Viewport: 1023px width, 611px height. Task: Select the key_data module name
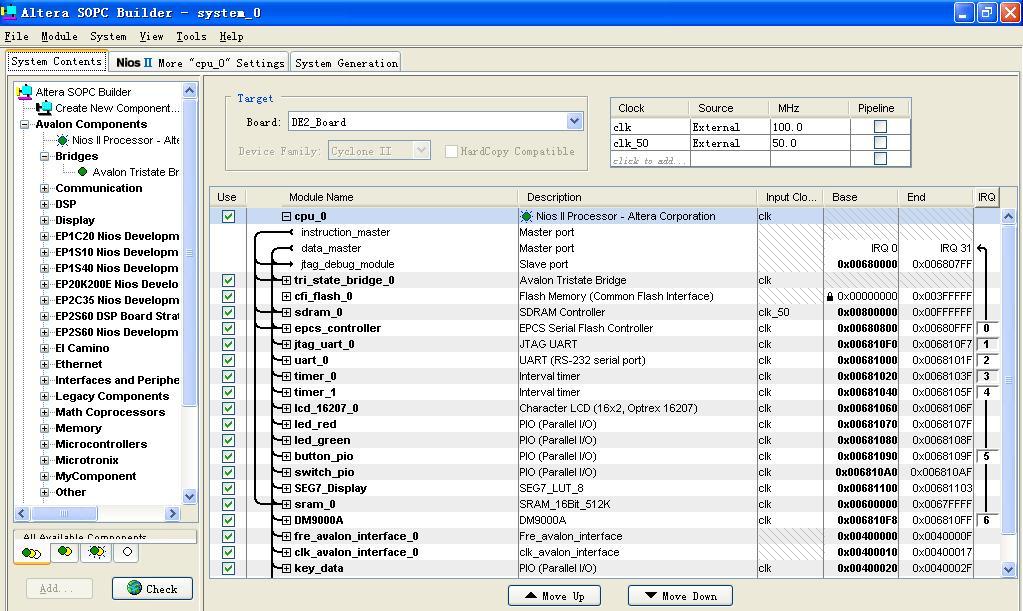pyautogui.click(x=318, y=568)
